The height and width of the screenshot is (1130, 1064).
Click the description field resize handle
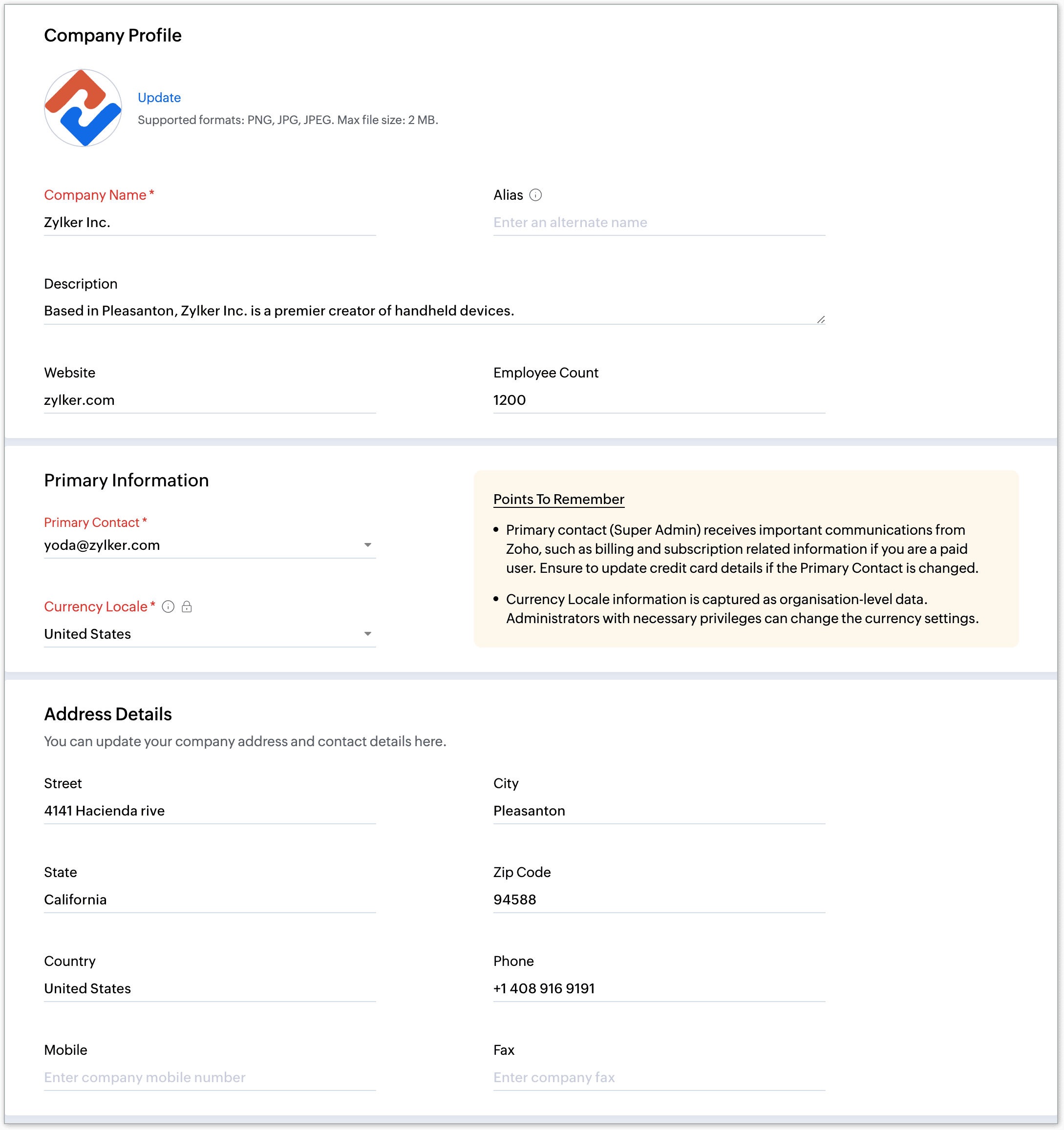pos(821,320)
